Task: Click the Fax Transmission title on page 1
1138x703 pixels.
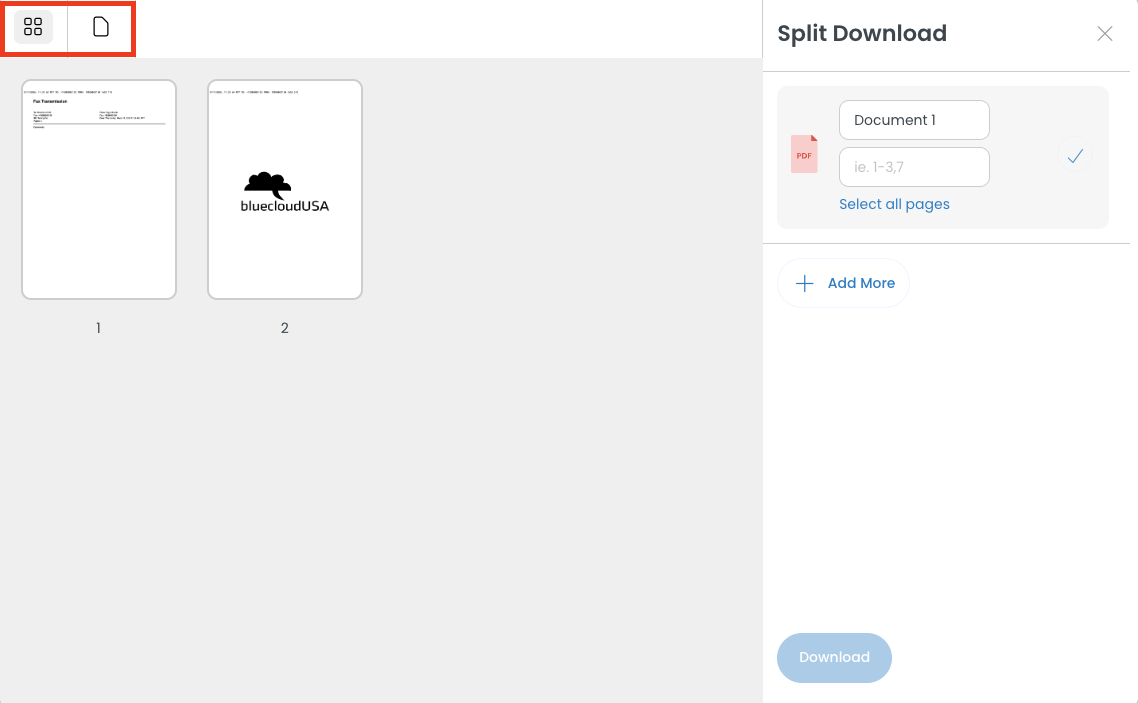Action: (x=51, y=101)
